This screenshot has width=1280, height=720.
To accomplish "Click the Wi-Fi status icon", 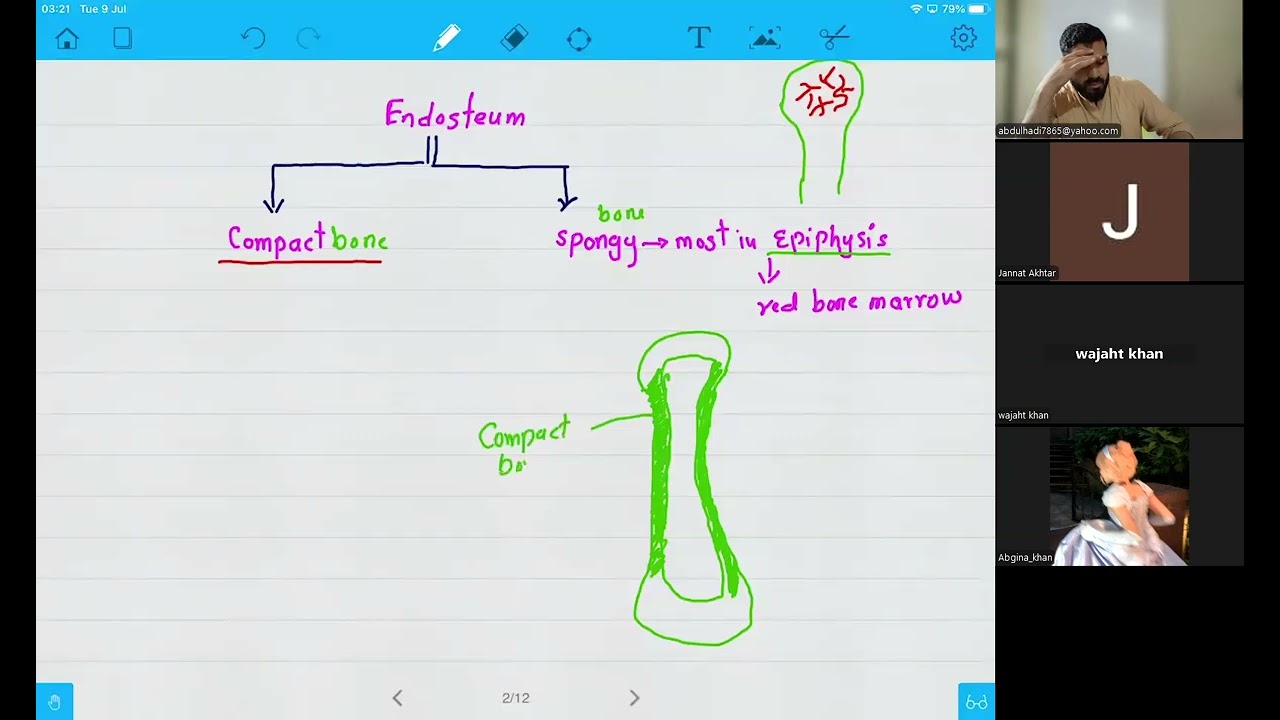I will pyautogui.click(x=916, y=9).
